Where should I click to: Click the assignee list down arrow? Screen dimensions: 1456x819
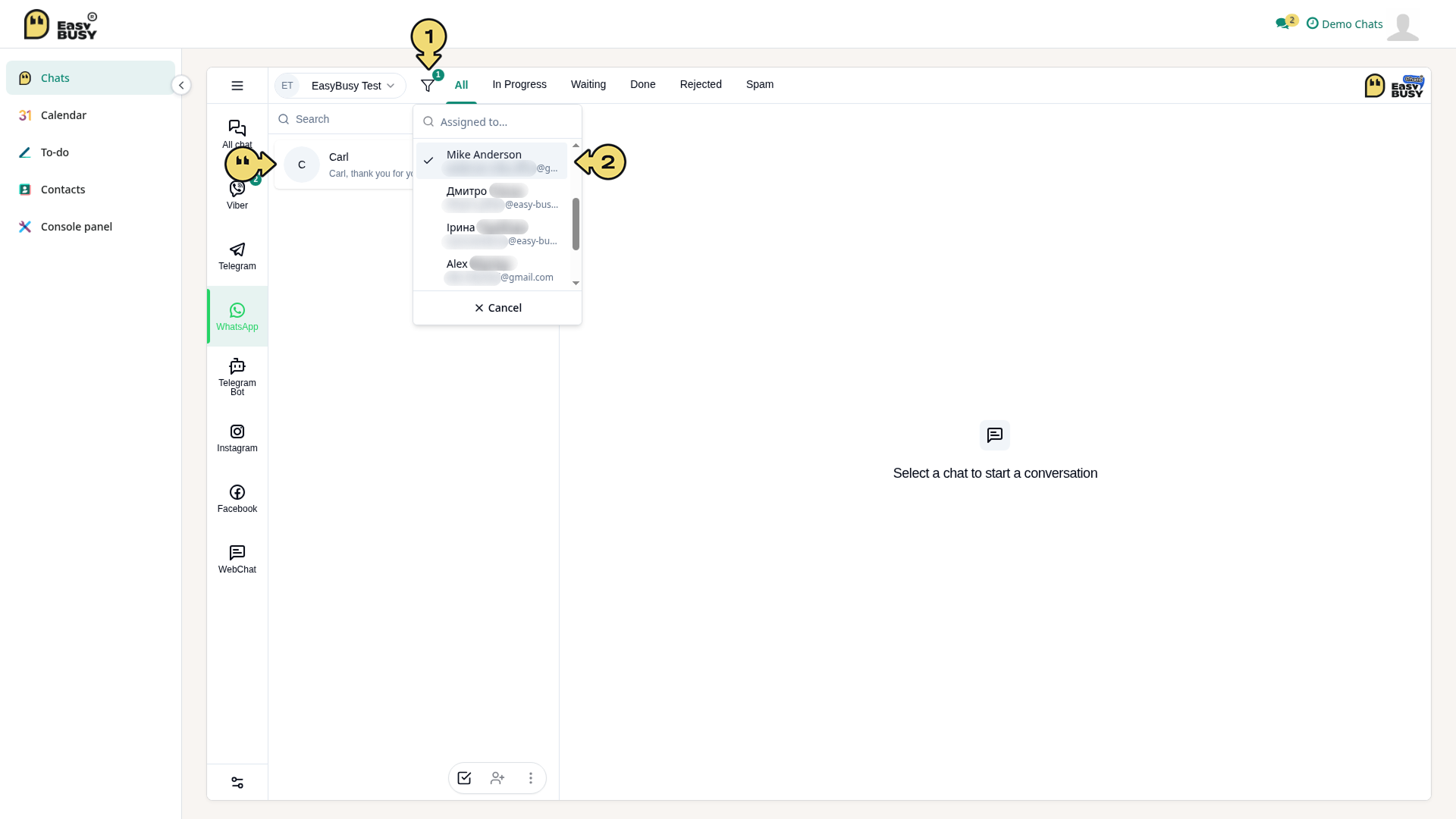coord(576,283)
